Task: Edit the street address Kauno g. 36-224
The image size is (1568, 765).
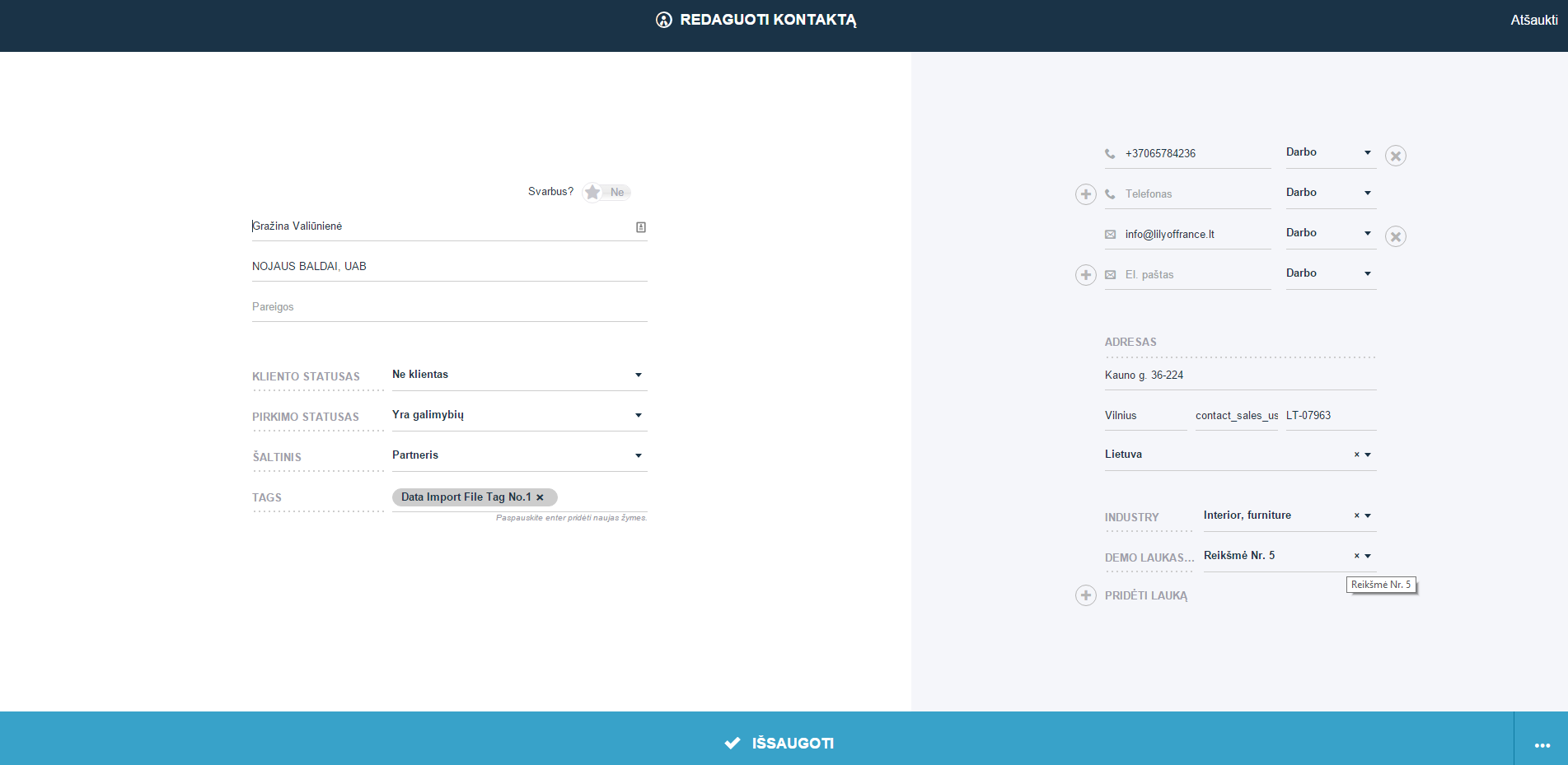Action: [x=1240, y=376]
